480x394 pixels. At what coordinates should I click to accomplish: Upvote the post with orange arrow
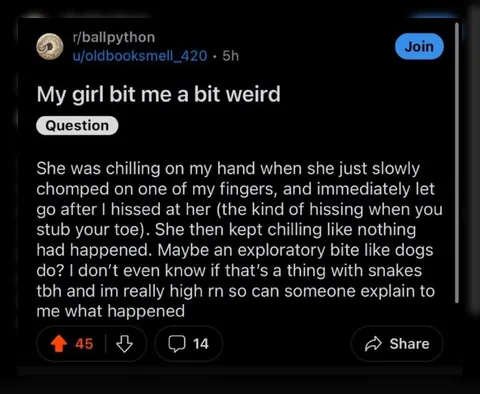tap(59, 344)
